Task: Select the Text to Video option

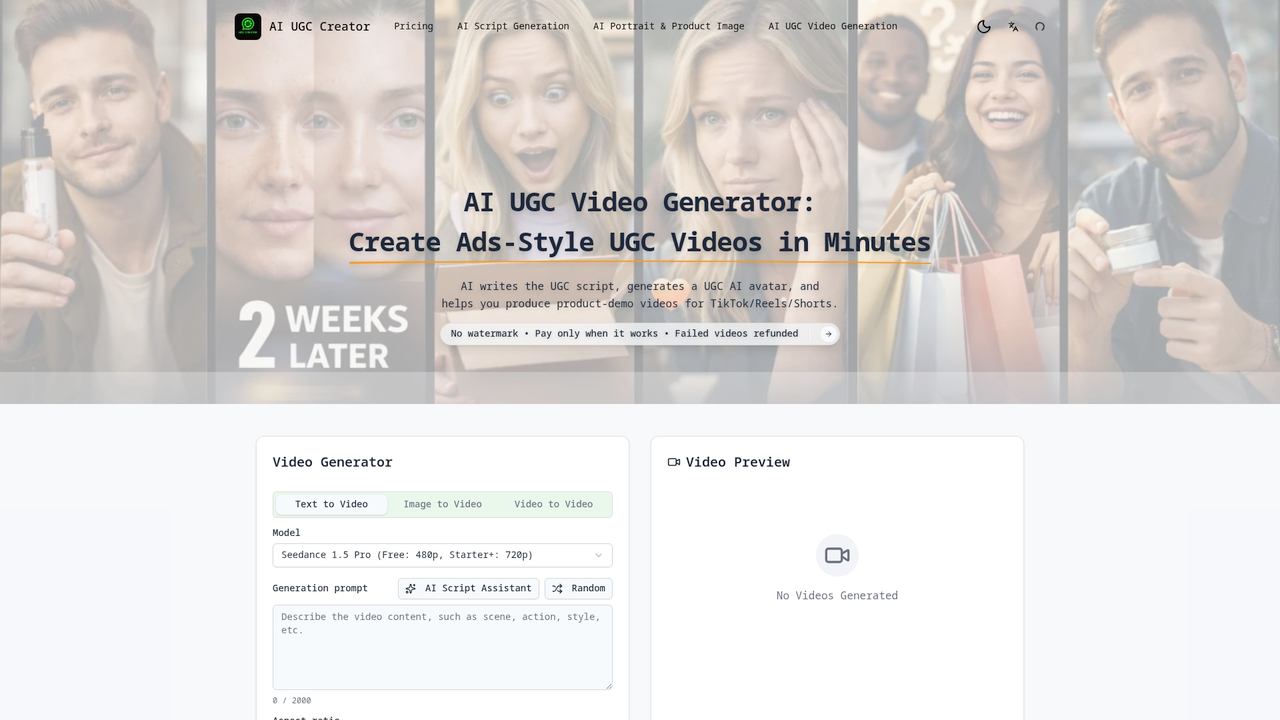Action: 331,504
